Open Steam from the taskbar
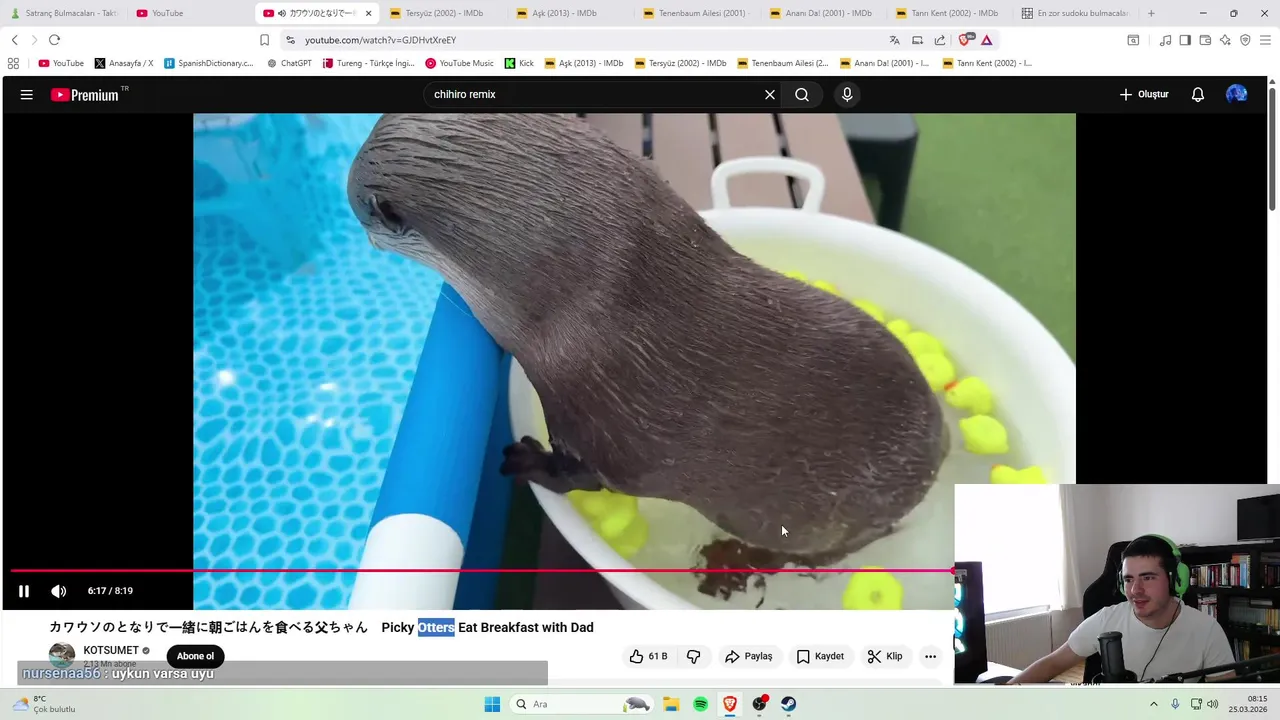This screenshot has width=1280, height=720. pyautogui.click(x=789, y=704)
